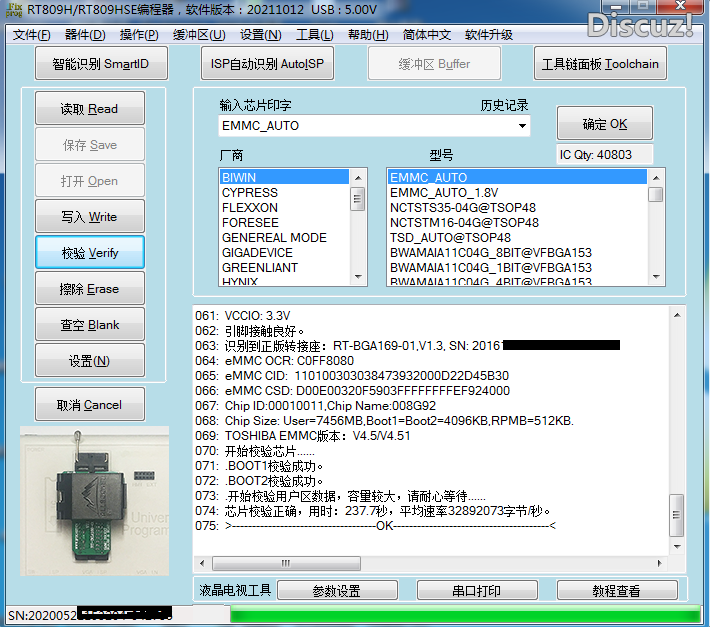
Task: Open the 软件升级 menu
Action: (x=489, y=35)
